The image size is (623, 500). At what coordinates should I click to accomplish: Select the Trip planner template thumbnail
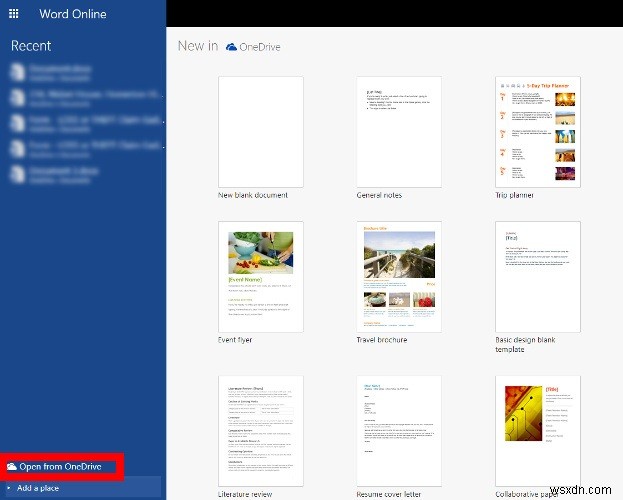pos(538,132)
